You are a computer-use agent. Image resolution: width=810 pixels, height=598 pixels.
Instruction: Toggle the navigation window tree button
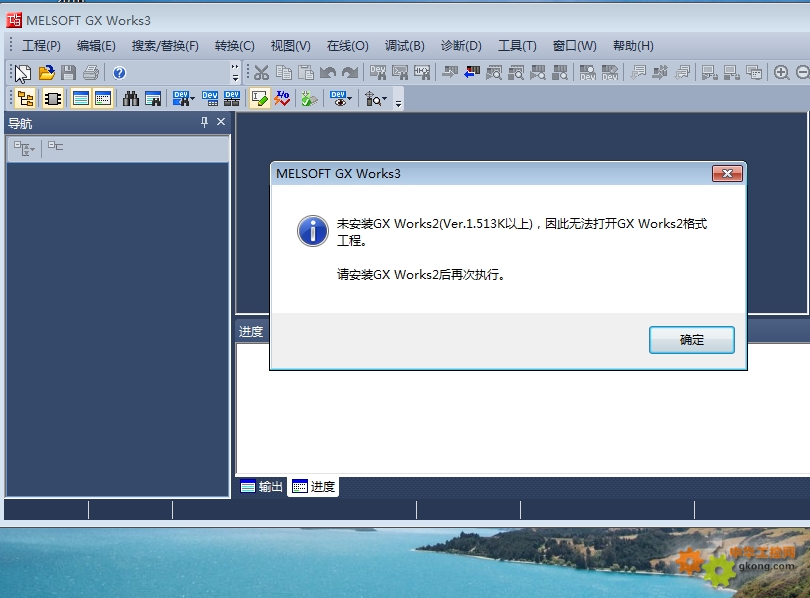coord(25,99)
